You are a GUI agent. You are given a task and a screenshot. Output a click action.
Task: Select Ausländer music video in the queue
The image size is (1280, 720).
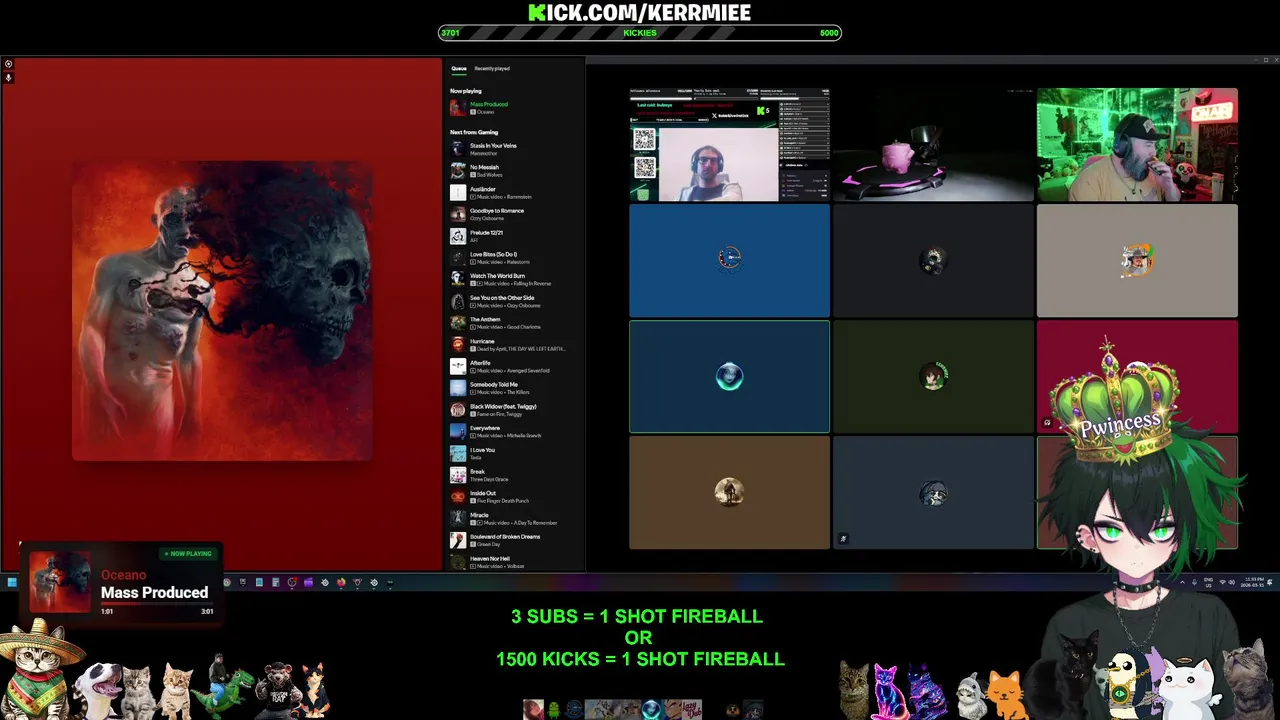tap(515, 193)
